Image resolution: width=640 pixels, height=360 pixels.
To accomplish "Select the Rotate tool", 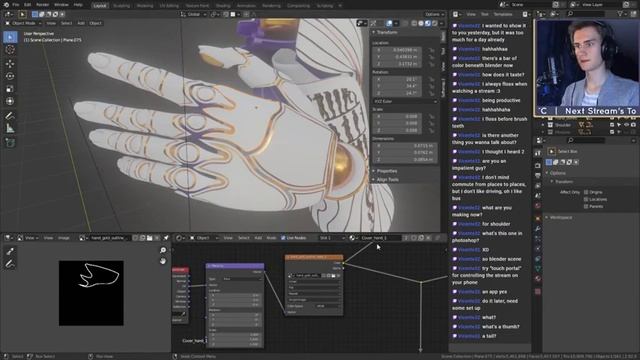I will pos(10,76).
